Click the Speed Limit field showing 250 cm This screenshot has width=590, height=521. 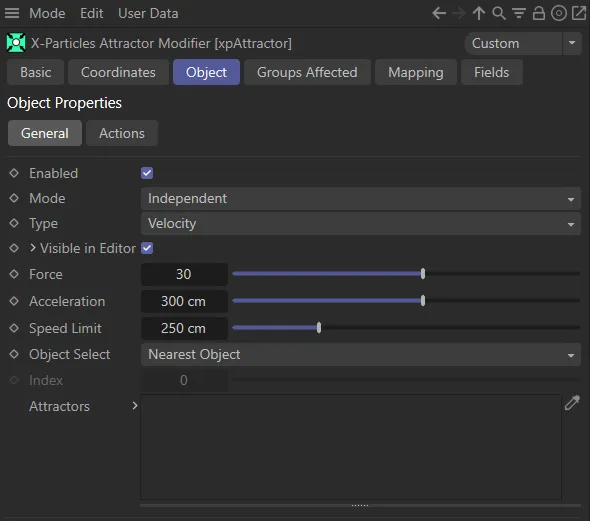pyautogui.click(x=184, y=328)
